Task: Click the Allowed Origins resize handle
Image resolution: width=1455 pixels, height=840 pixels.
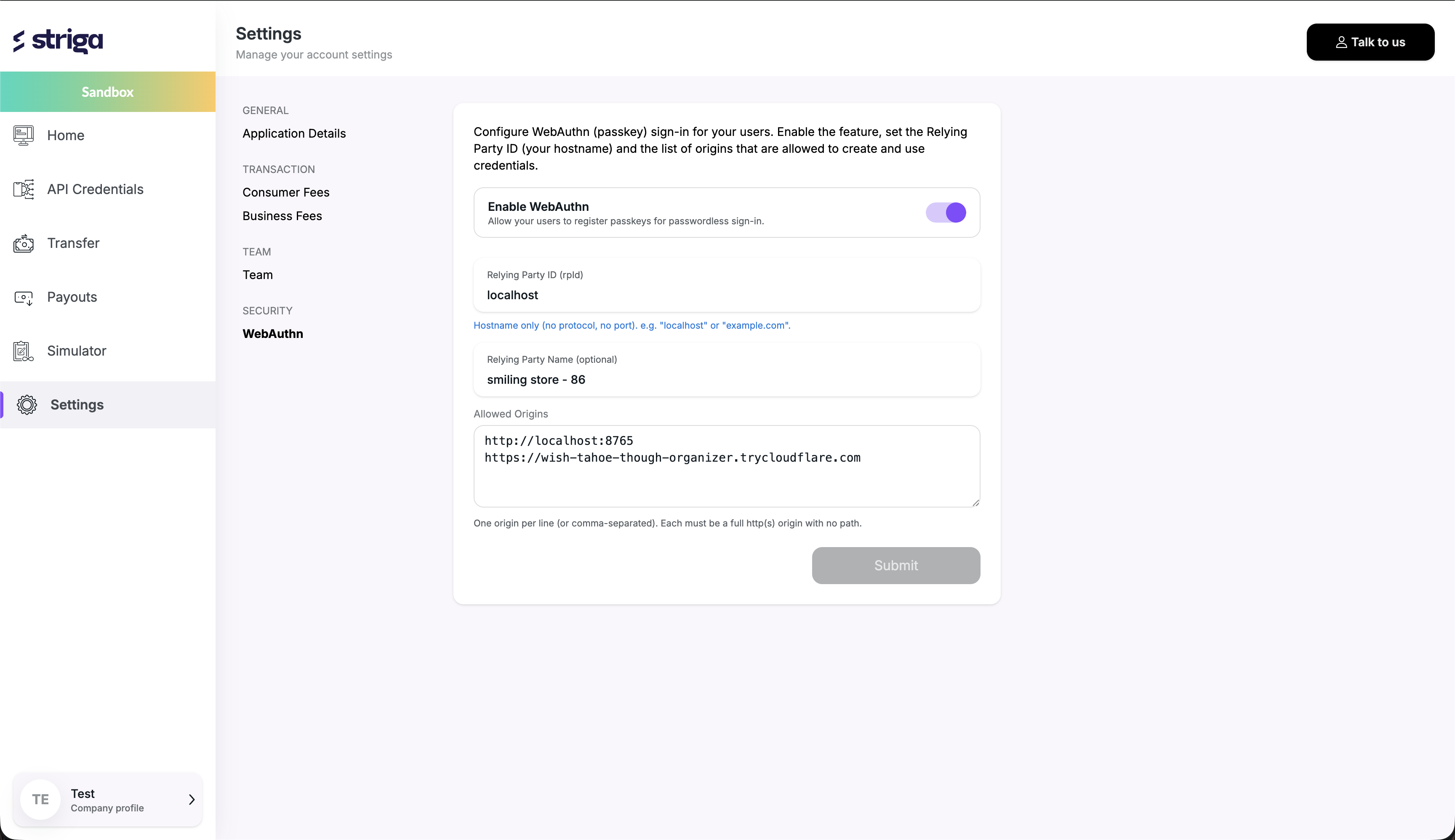Action: [x=975, y=502]
